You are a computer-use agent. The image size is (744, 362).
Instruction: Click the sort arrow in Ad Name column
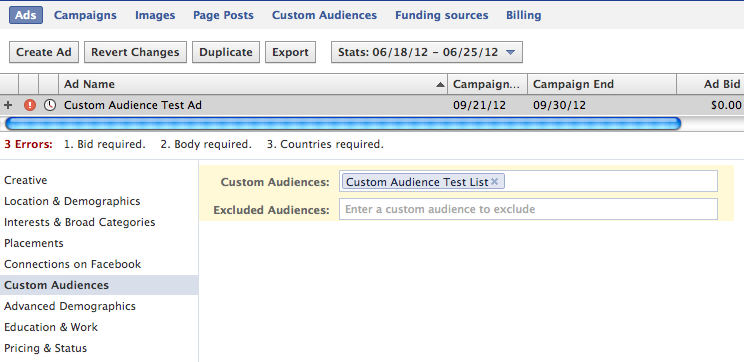(x=441, y=85)
